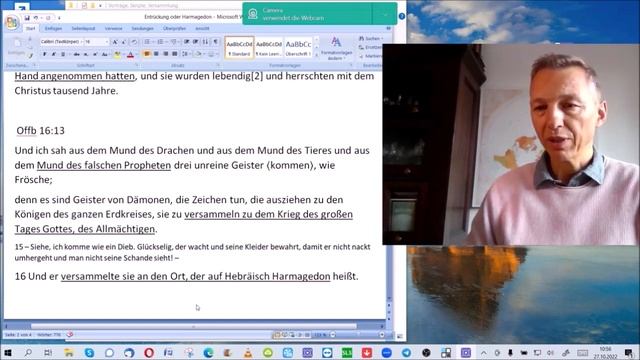
Task: Show hidden system tray icons
Action: pos(484,352)
